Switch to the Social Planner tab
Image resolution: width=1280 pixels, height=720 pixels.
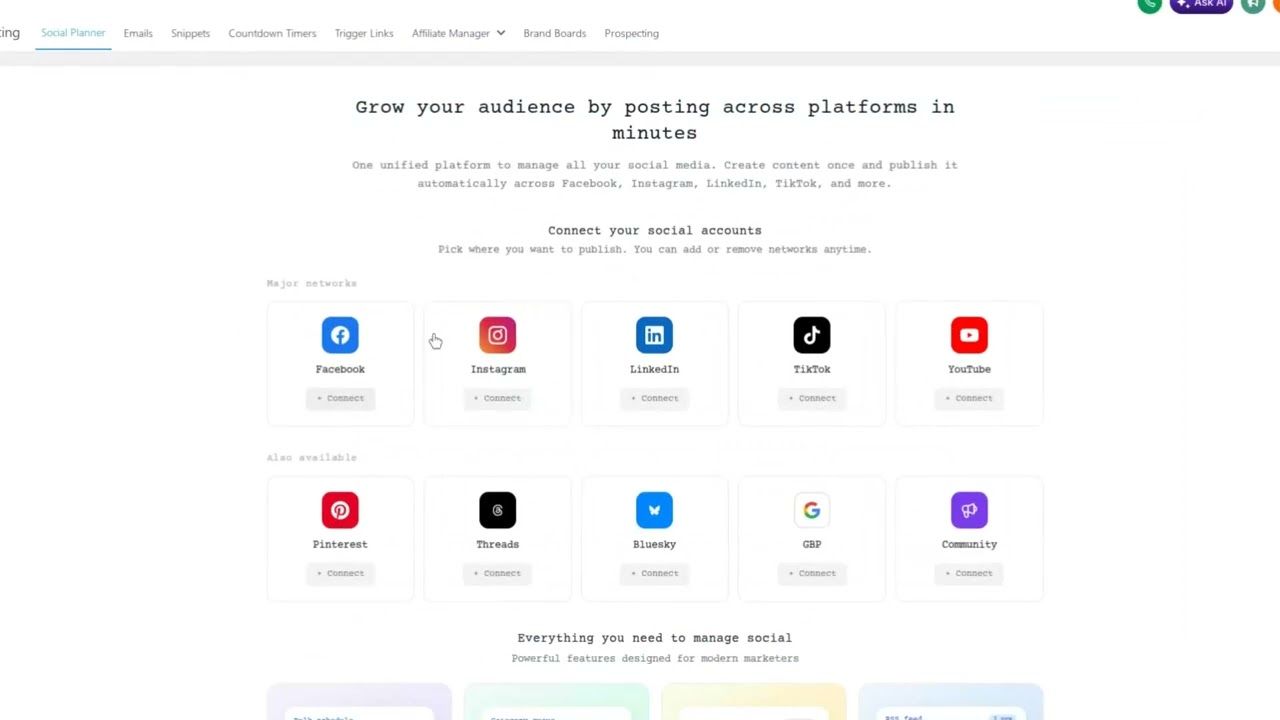73,33
